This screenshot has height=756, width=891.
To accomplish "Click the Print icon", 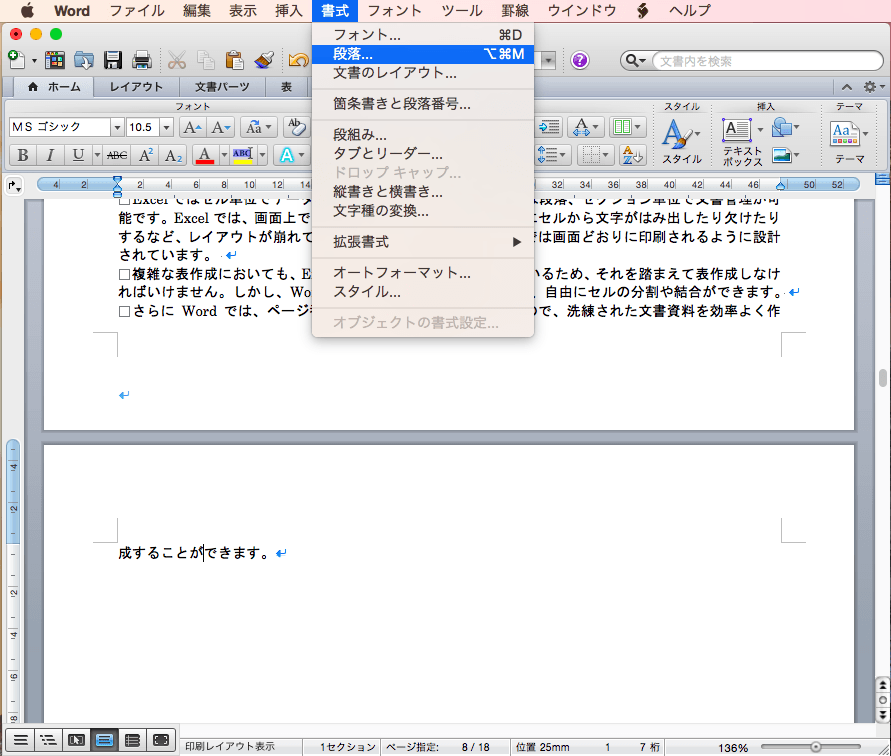I will 141,60.
